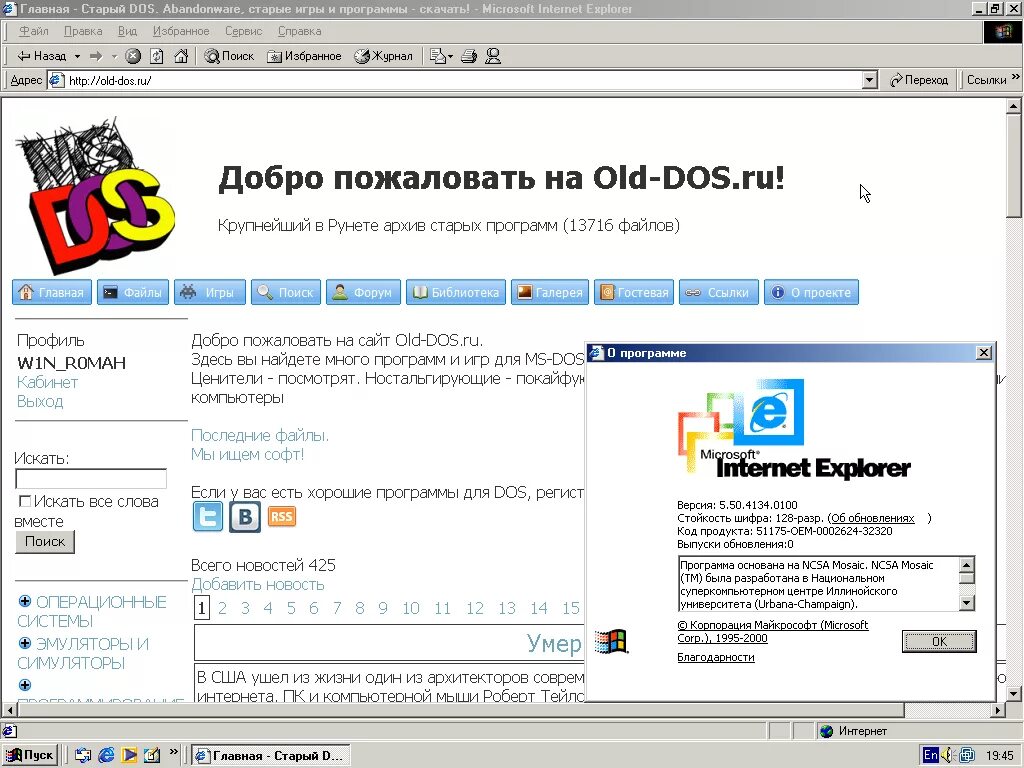
Task: Click the page vertical scrollbar up arrow
Action: pos(1014,106)
